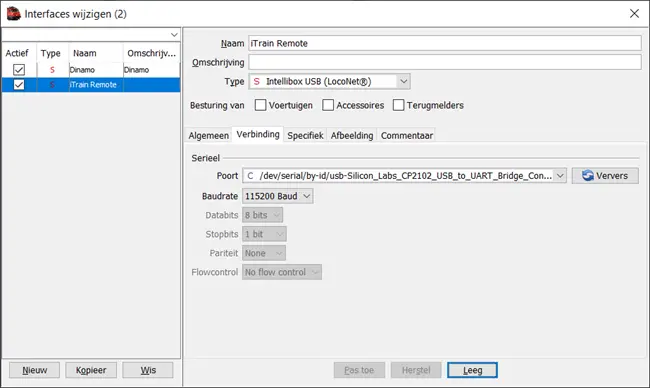Click the Leeg button
Viewport: 650px width, 388px height.
pyautogui.click(x=472, y=370)
